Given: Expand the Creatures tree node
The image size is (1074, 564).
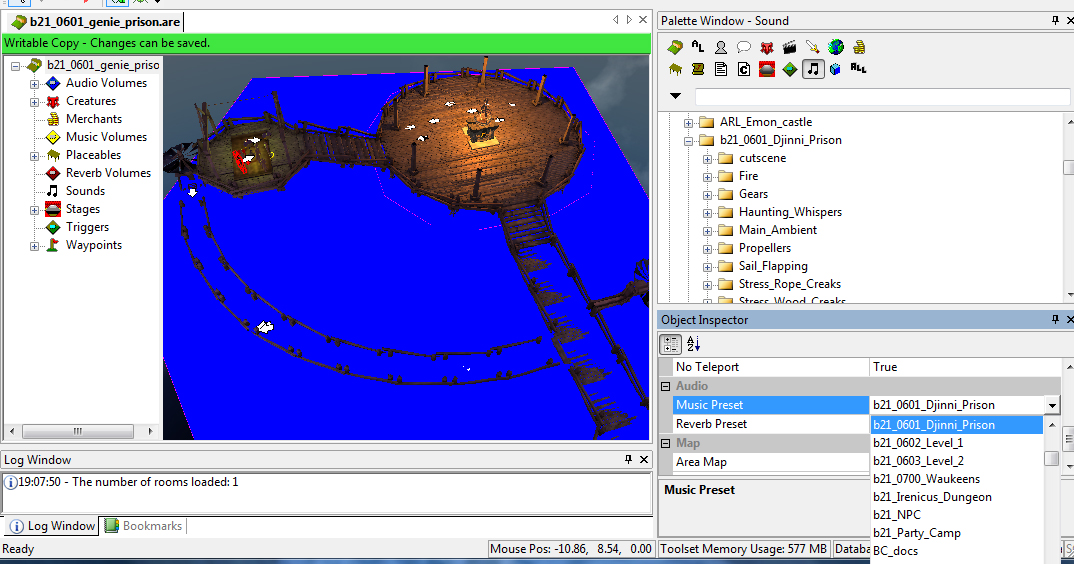Looking at the screenshot, I should [x=34, y=101].
